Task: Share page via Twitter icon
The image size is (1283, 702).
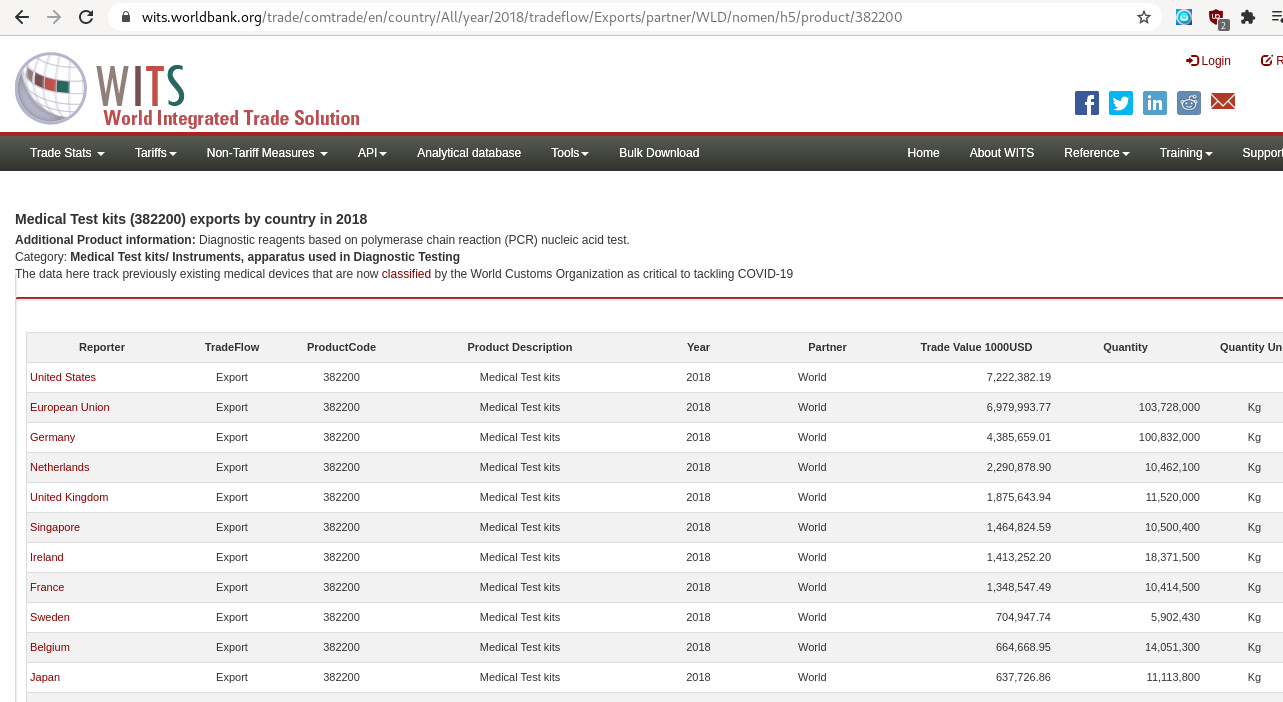Action: pos(1121,102)
